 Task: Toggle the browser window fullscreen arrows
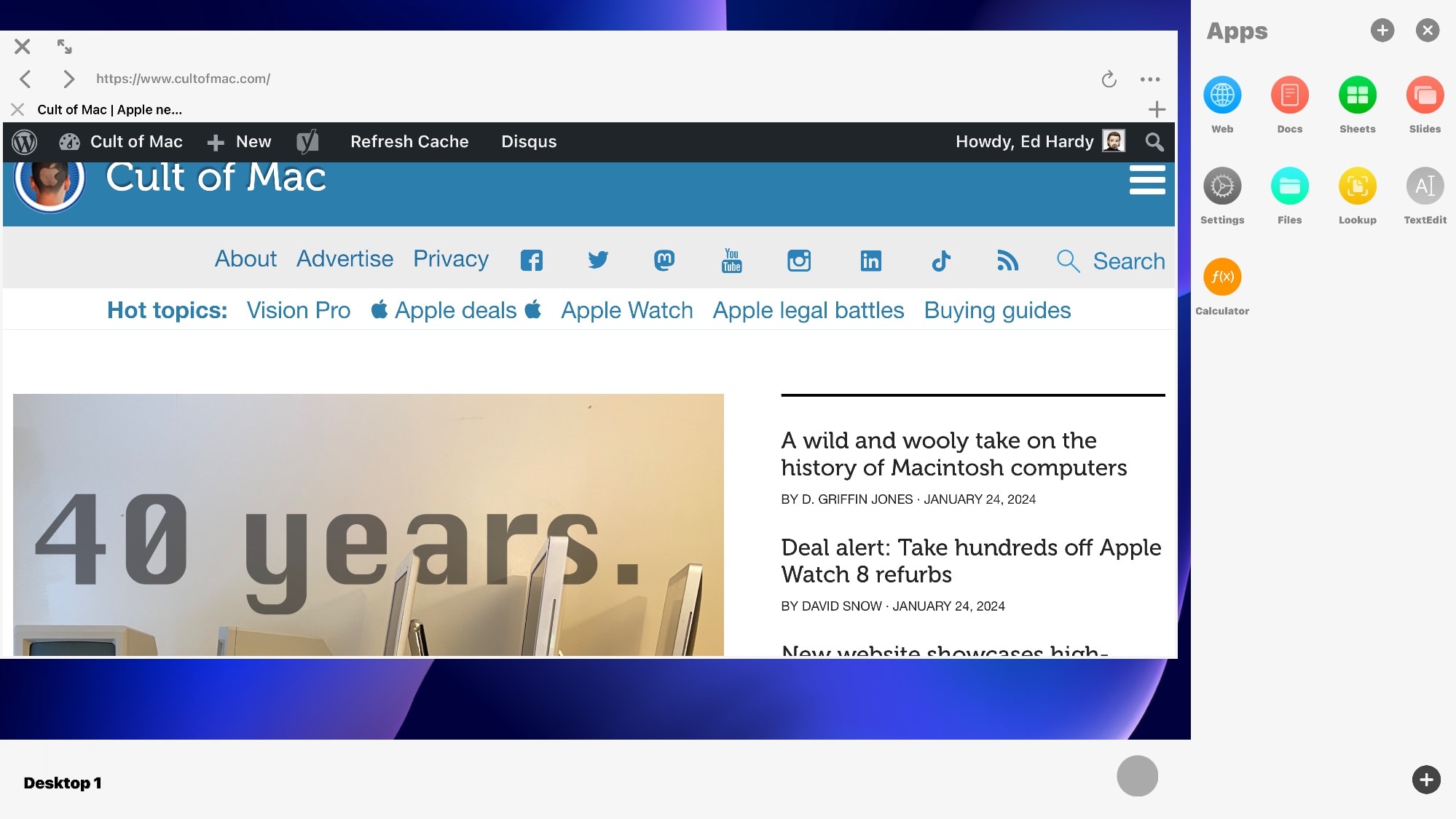[x=65, y=47]
